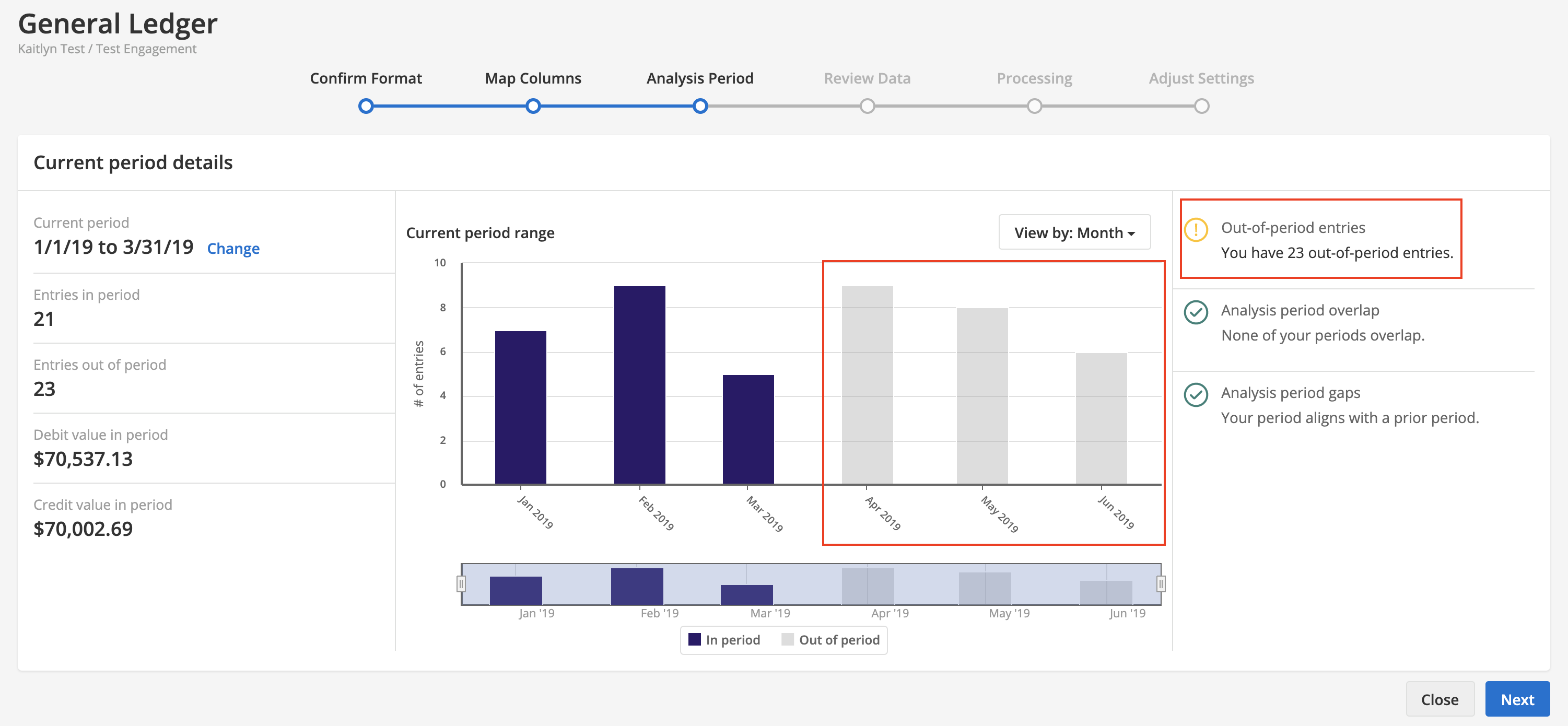This screenshot has width=1568, height=726.
Task: Click the Close button
Action: (1440, 699)
